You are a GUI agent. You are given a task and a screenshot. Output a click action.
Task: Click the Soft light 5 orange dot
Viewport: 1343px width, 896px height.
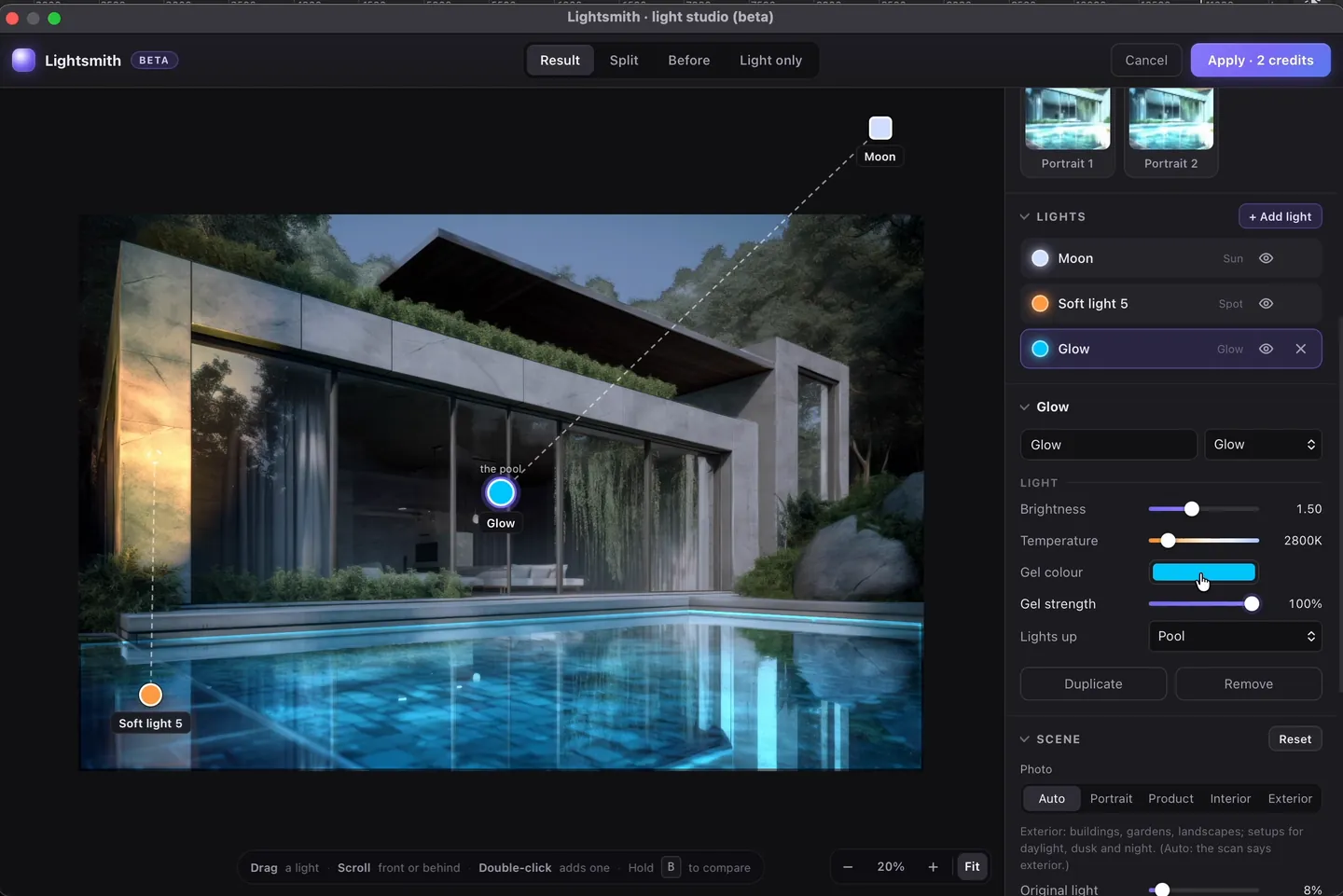click(x=1040, y=304)
